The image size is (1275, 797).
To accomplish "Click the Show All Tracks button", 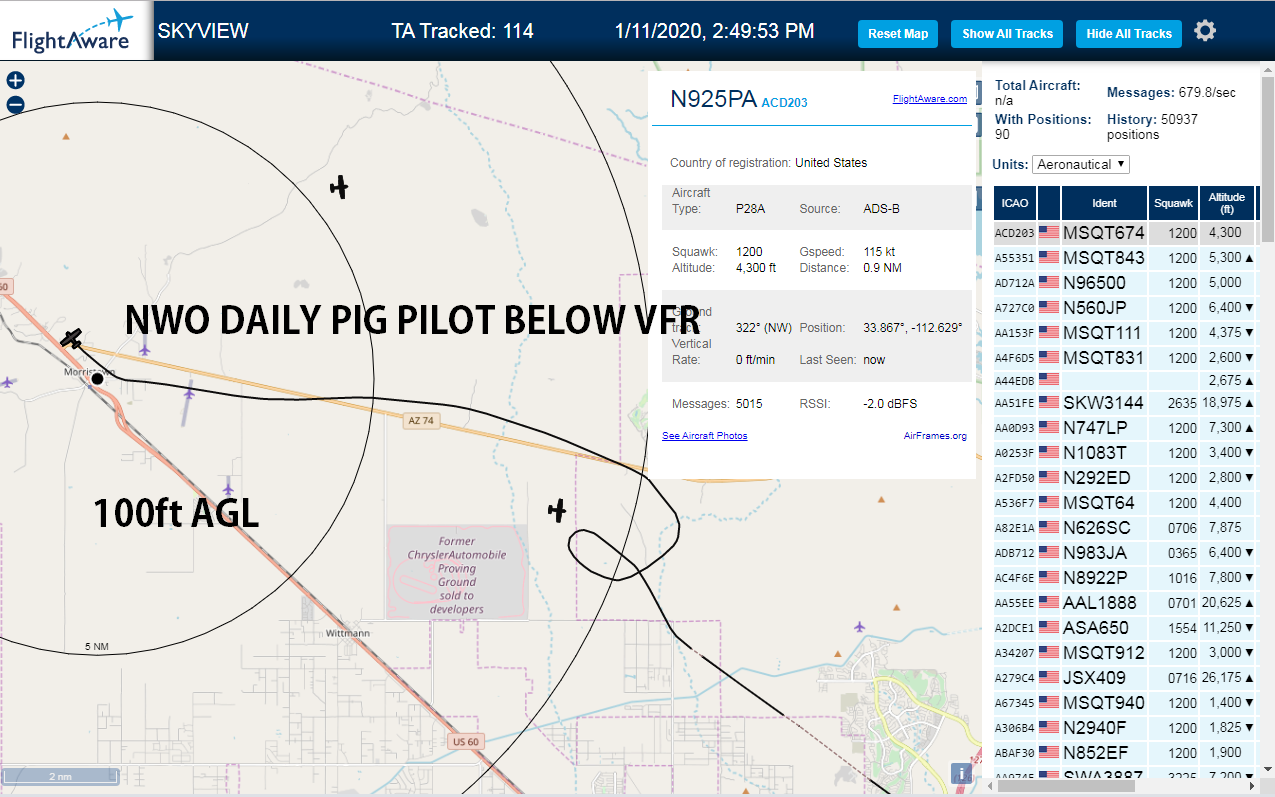I will (1007, 33).
